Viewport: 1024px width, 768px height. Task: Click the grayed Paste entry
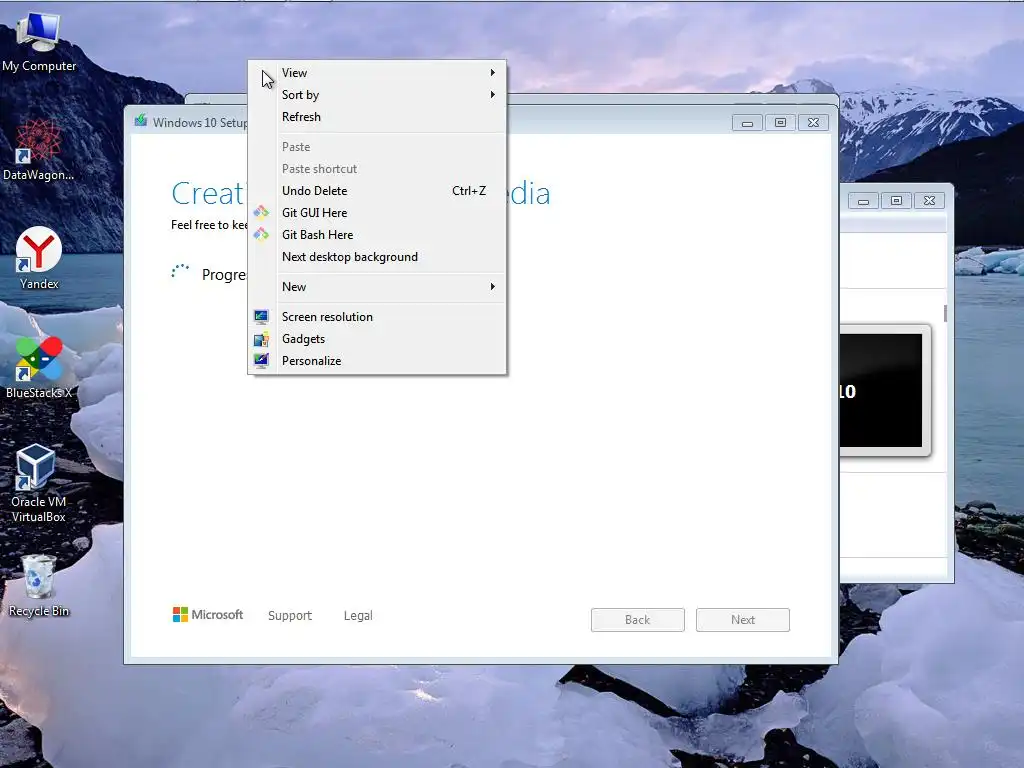coord(377,147)
